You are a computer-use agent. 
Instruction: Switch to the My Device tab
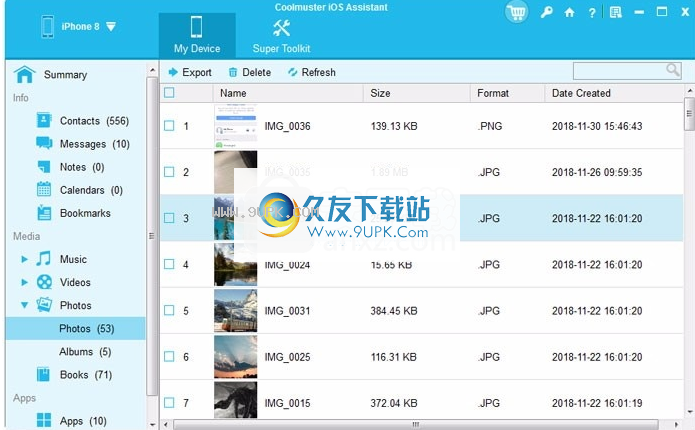[x=197, y=35]
